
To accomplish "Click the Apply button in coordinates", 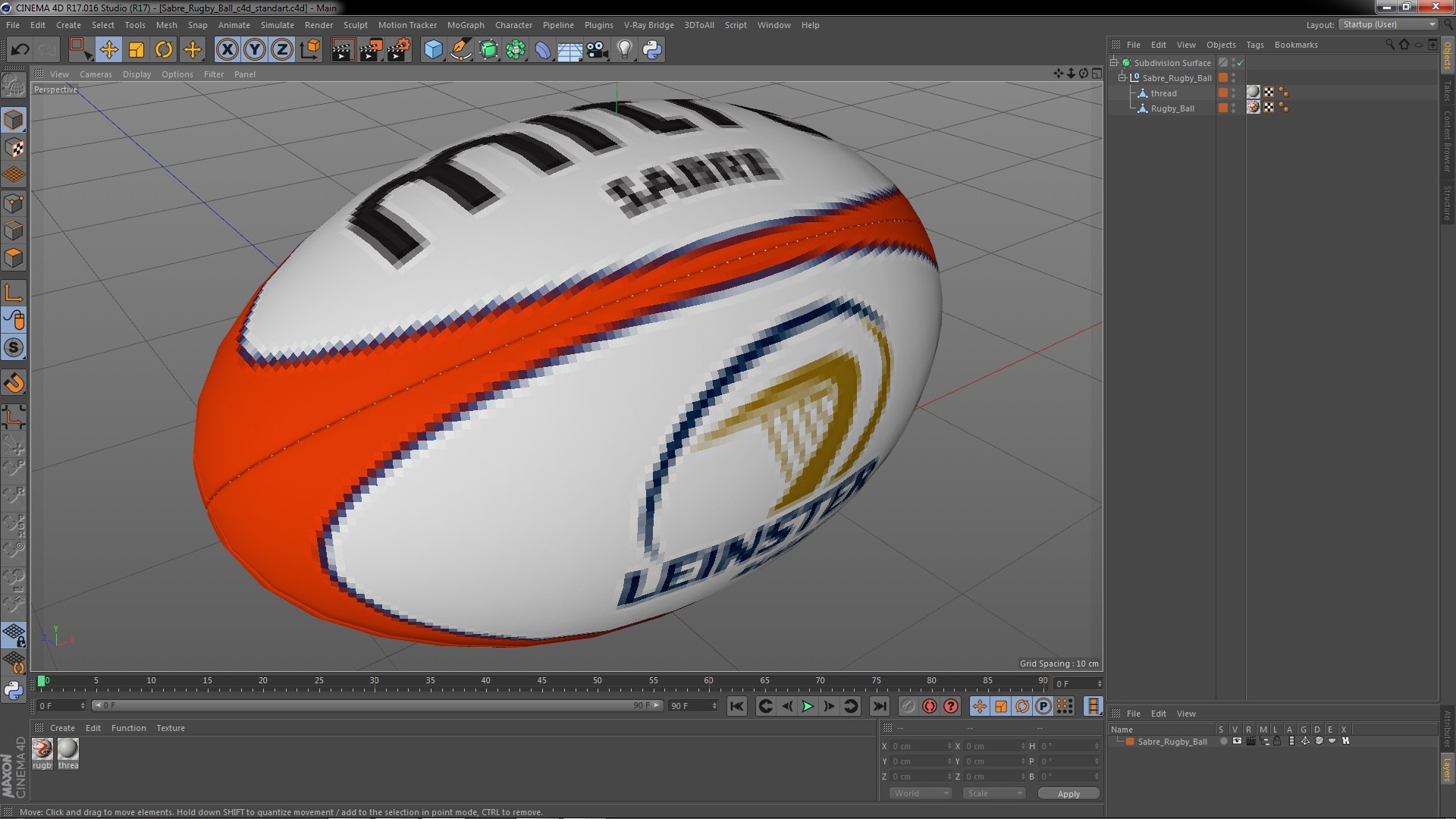I will click(x=1068, y=794).
